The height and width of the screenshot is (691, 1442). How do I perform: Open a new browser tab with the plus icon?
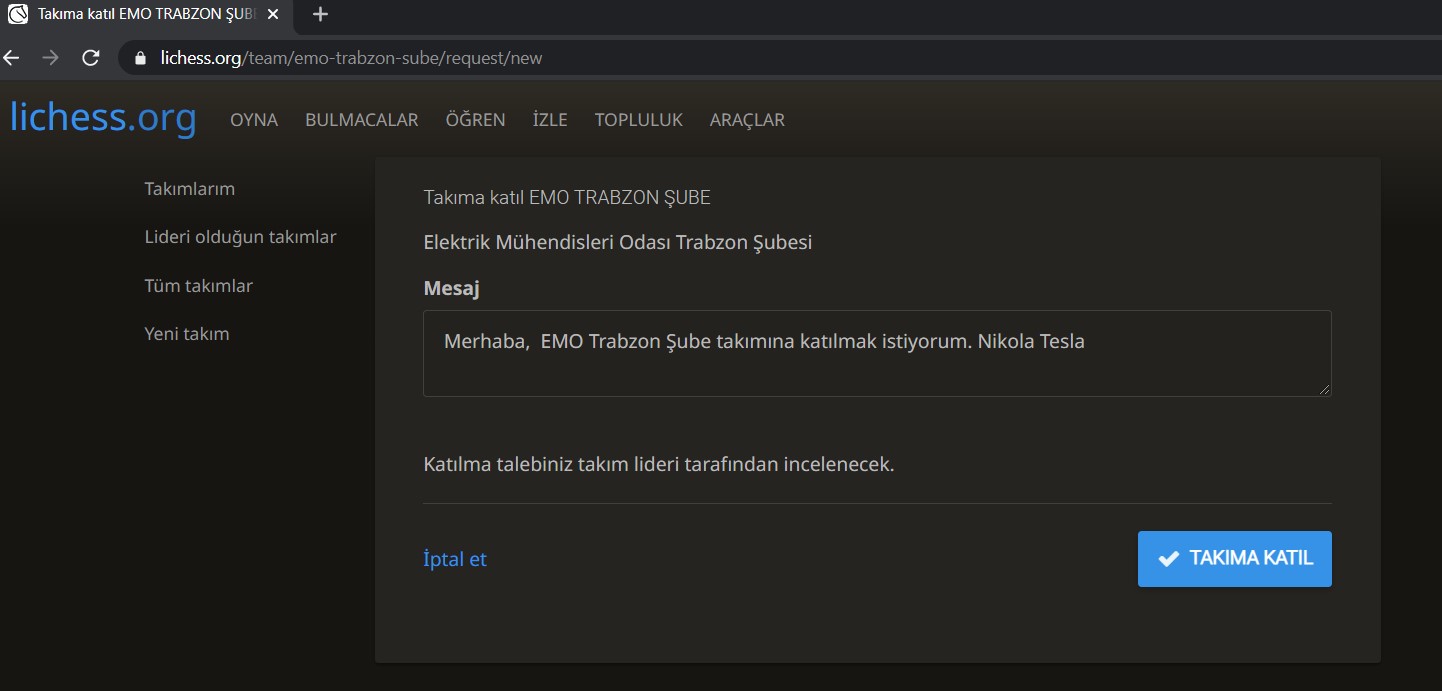[320, 14]
